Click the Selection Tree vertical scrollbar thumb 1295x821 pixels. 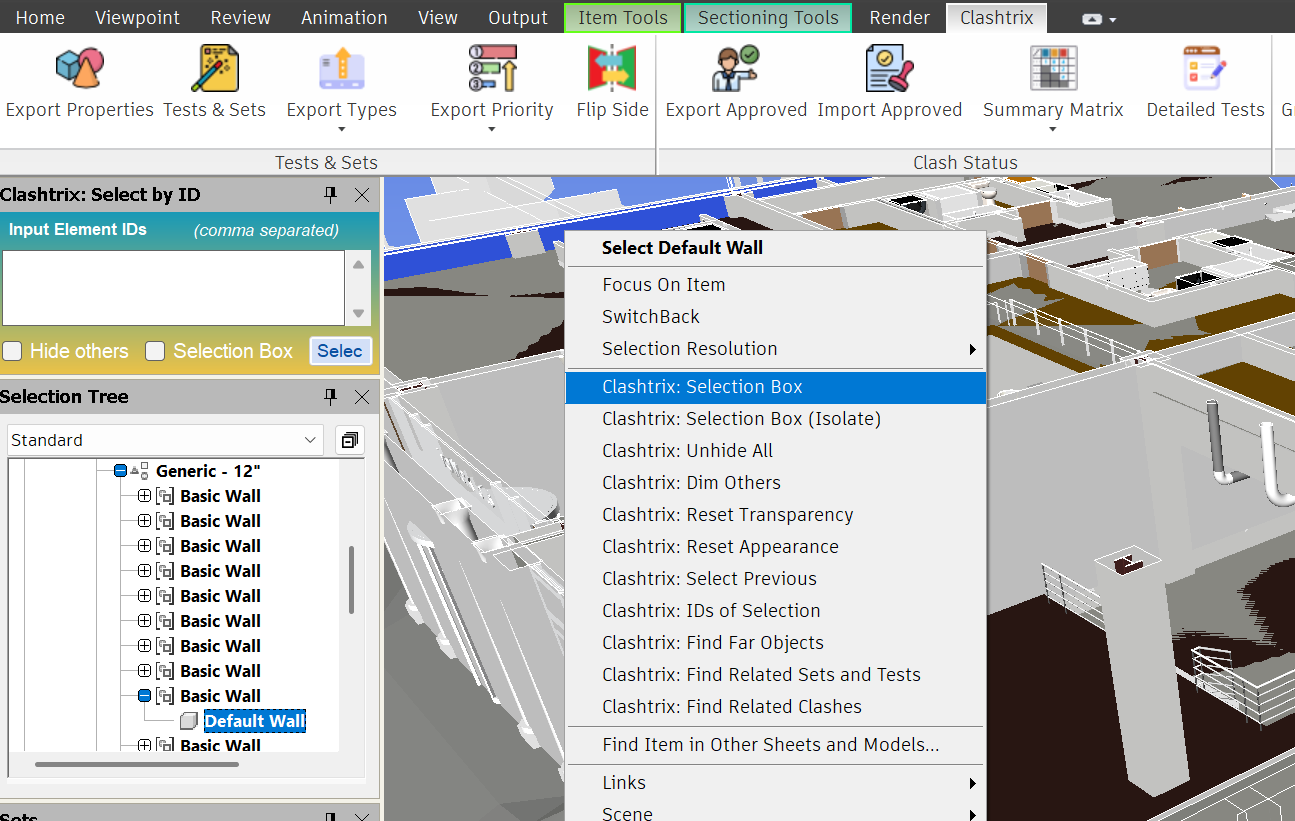tap(351, 580)
